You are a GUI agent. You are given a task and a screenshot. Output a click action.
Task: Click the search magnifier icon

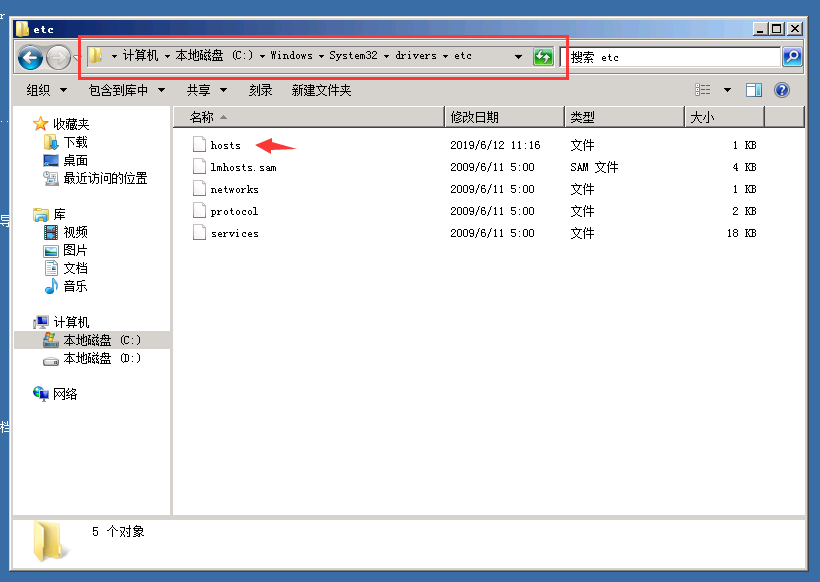pos(792,56)
